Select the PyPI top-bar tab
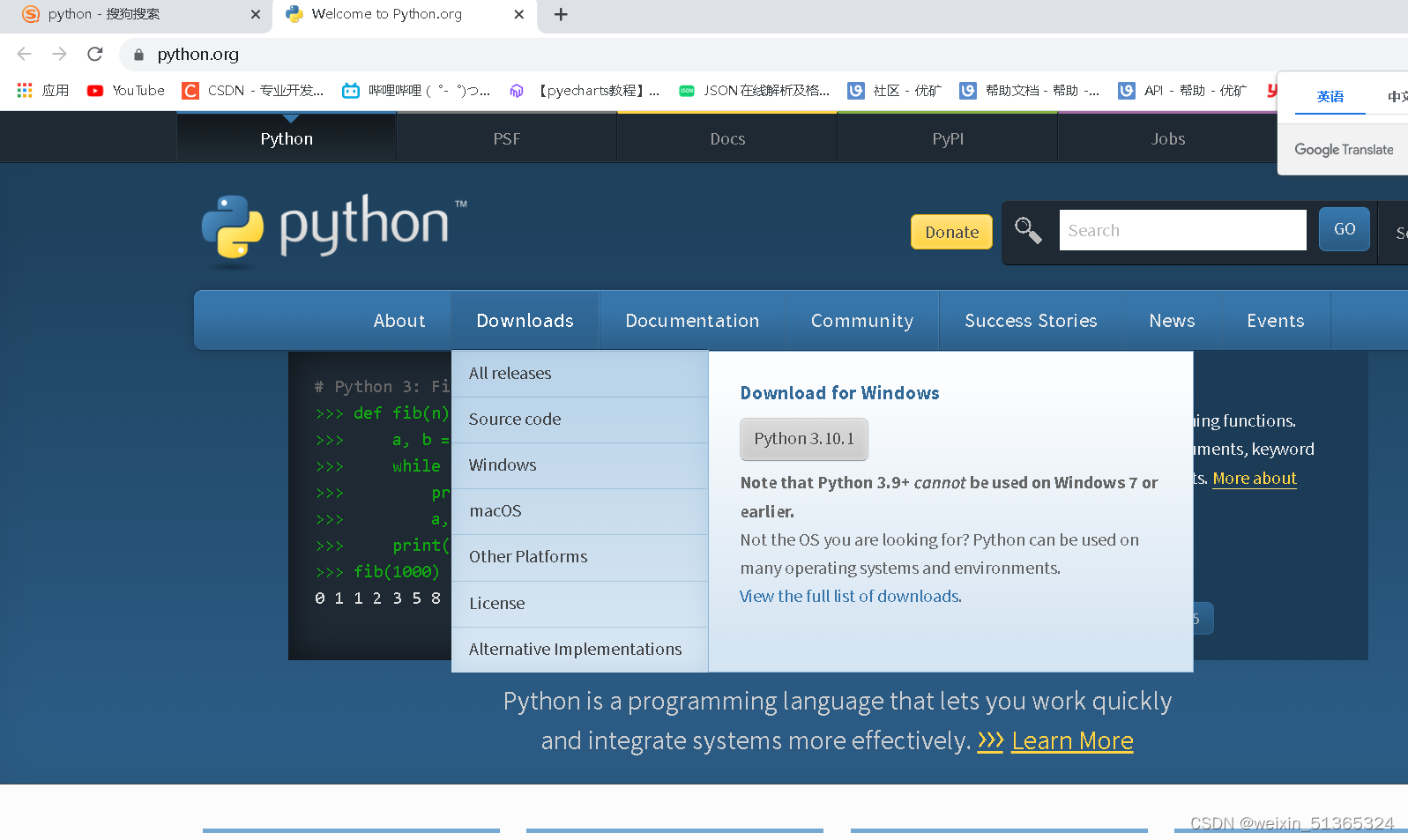Viewport: 1408px width, 840px height. pos(948,138)
